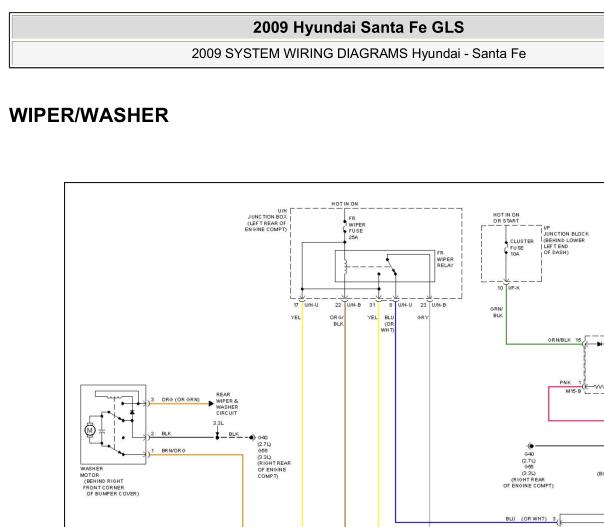
Task: Click the 'HOT IN ON OR START' label
Action: pos(506,218)
